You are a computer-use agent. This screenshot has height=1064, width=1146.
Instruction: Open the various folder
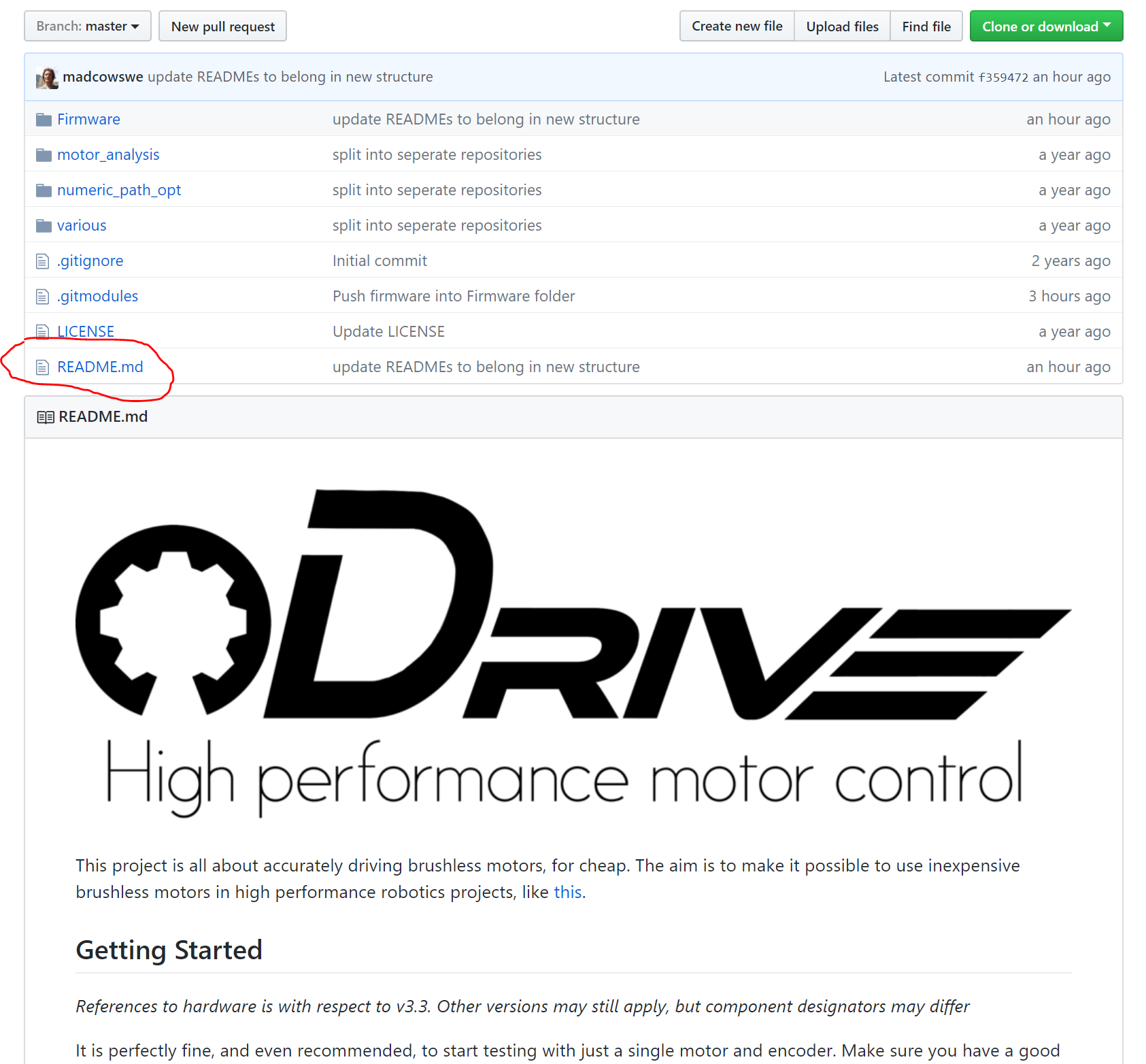[x=82, y=225]
